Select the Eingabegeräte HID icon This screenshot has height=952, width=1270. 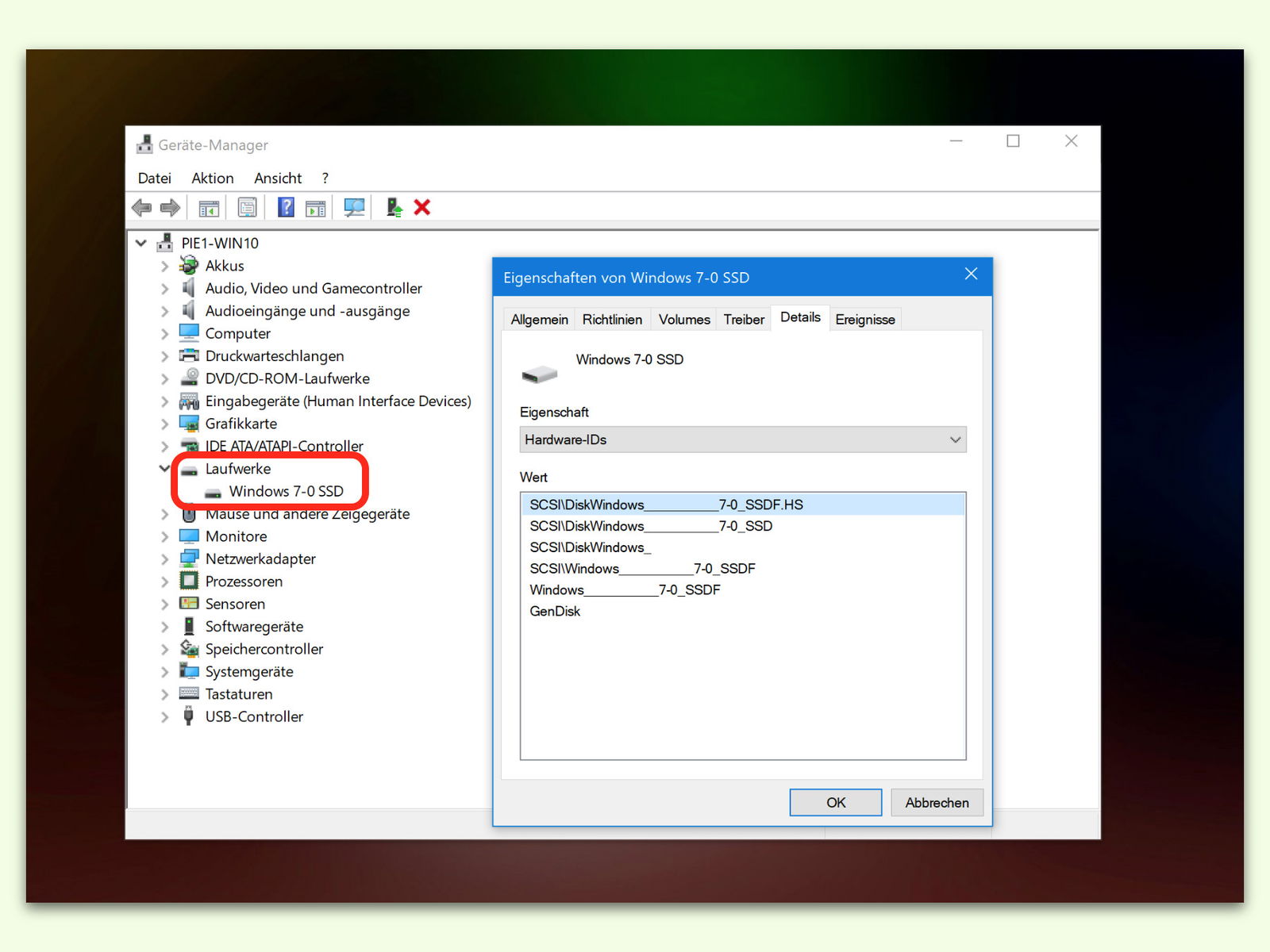point(189,401)
